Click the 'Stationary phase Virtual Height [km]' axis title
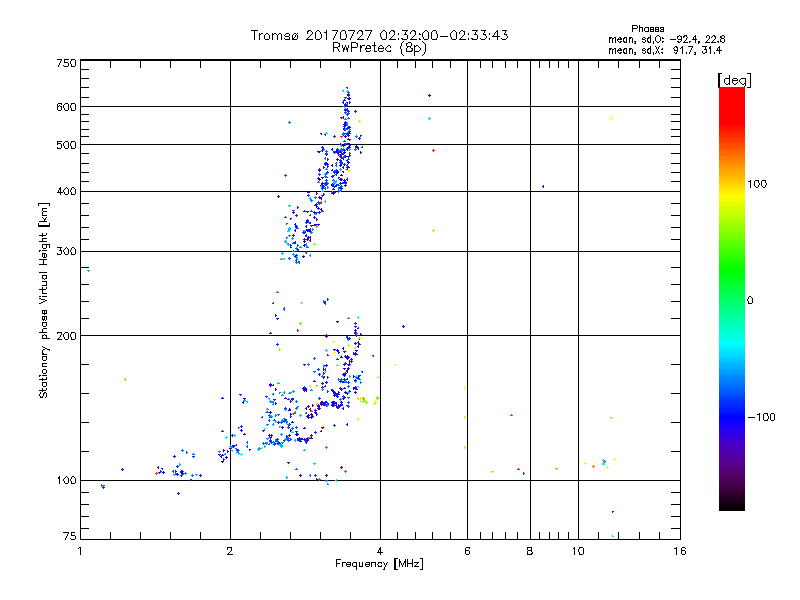800x600 pixels. (44, 300)
